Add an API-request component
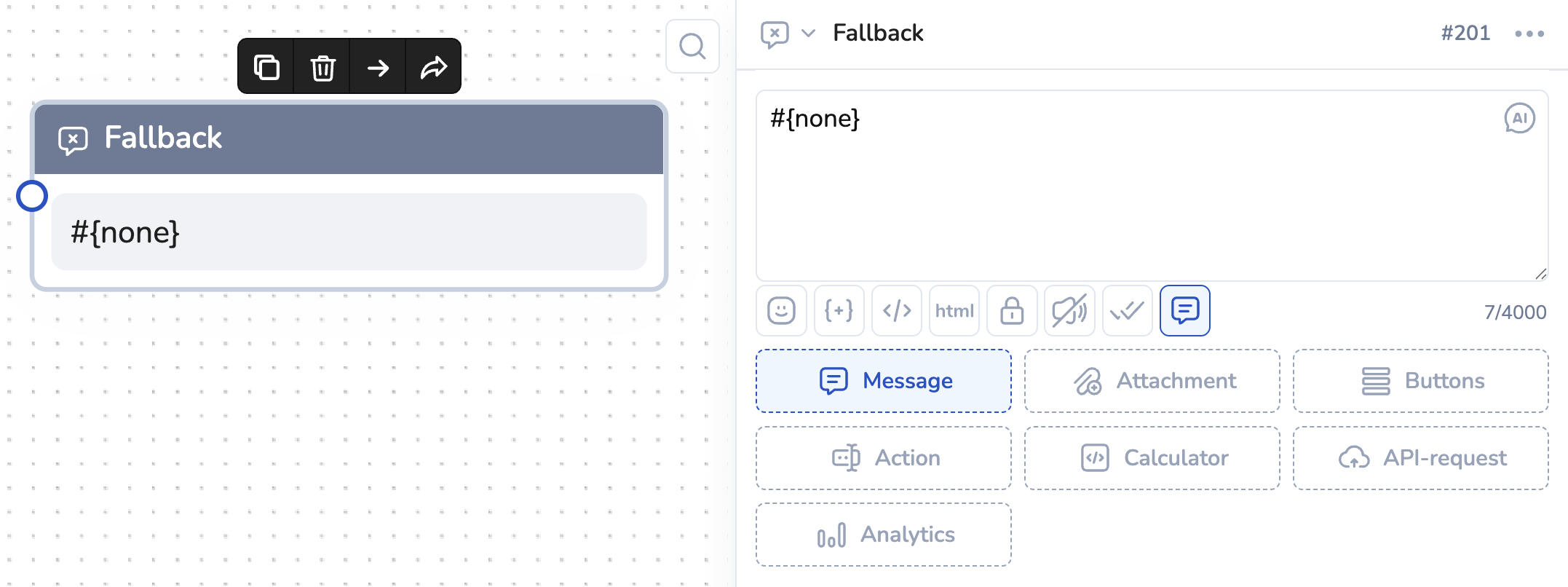The image size is (1568, 587). (x=1420, y=458)
